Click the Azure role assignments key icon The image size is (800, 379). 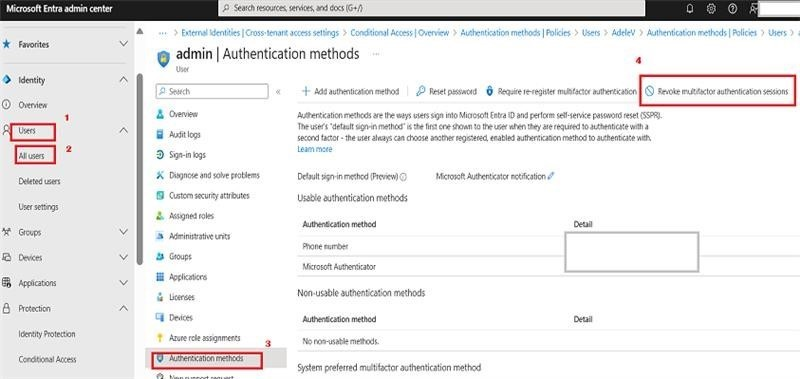click(x=160, y=338)
